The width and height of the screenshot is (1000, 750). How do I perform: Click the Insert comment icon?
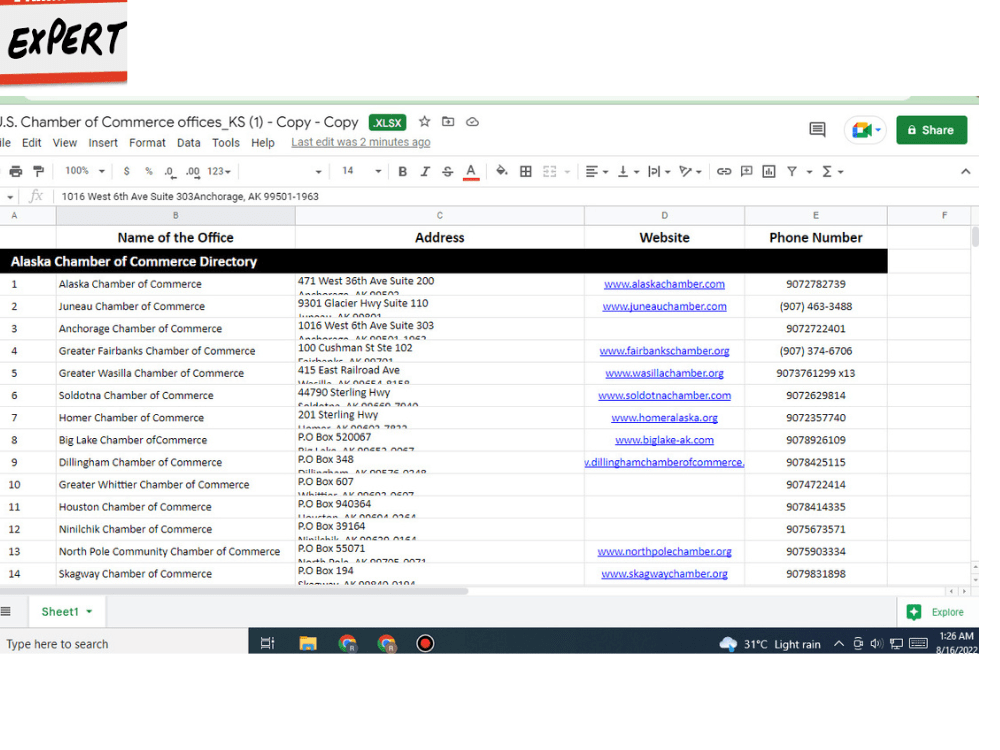click(x=746, y=172)
